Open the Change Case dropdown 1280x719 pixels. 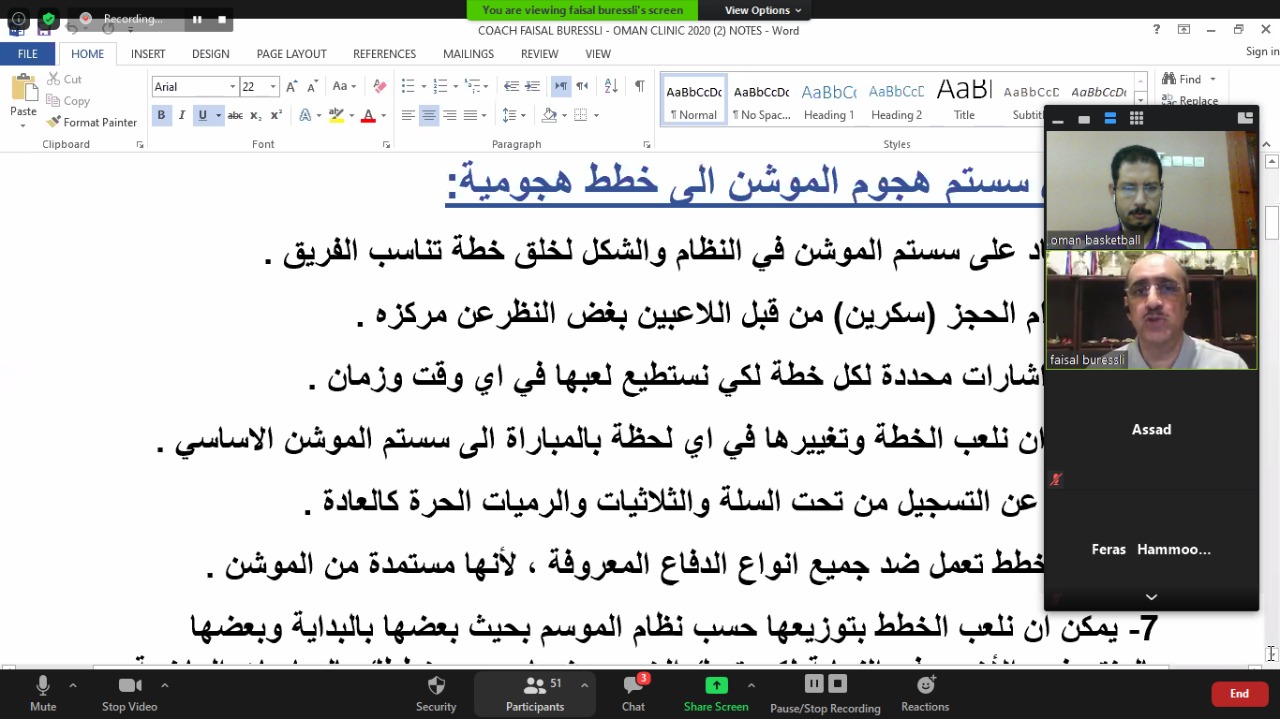pos(345,87)
